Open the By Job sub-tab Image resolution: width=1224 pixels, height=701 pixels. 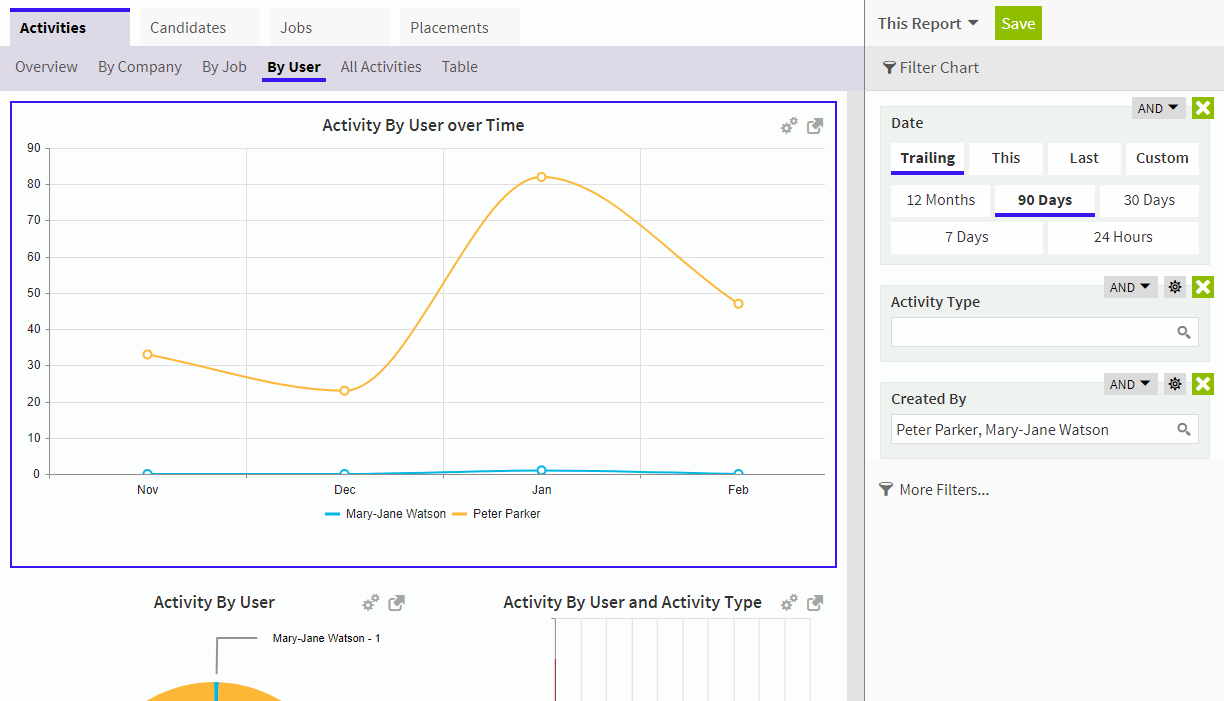pos(224,67)
